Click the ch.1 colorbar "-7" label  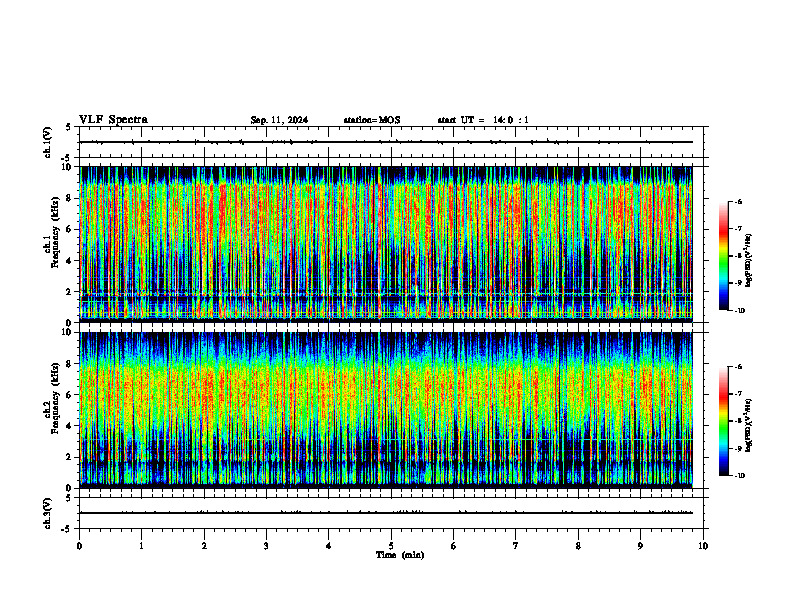[738, 229]
